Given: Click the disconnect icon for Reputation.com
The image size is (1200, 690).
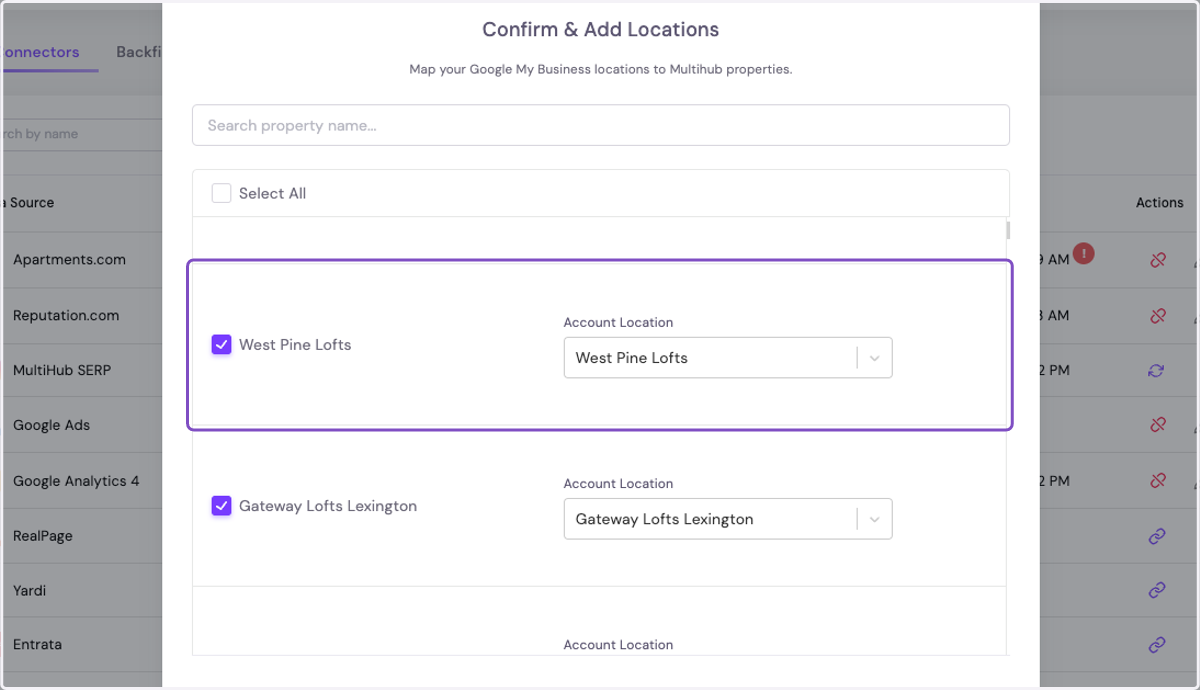Looking at the screenshot, I should 1158,315.
